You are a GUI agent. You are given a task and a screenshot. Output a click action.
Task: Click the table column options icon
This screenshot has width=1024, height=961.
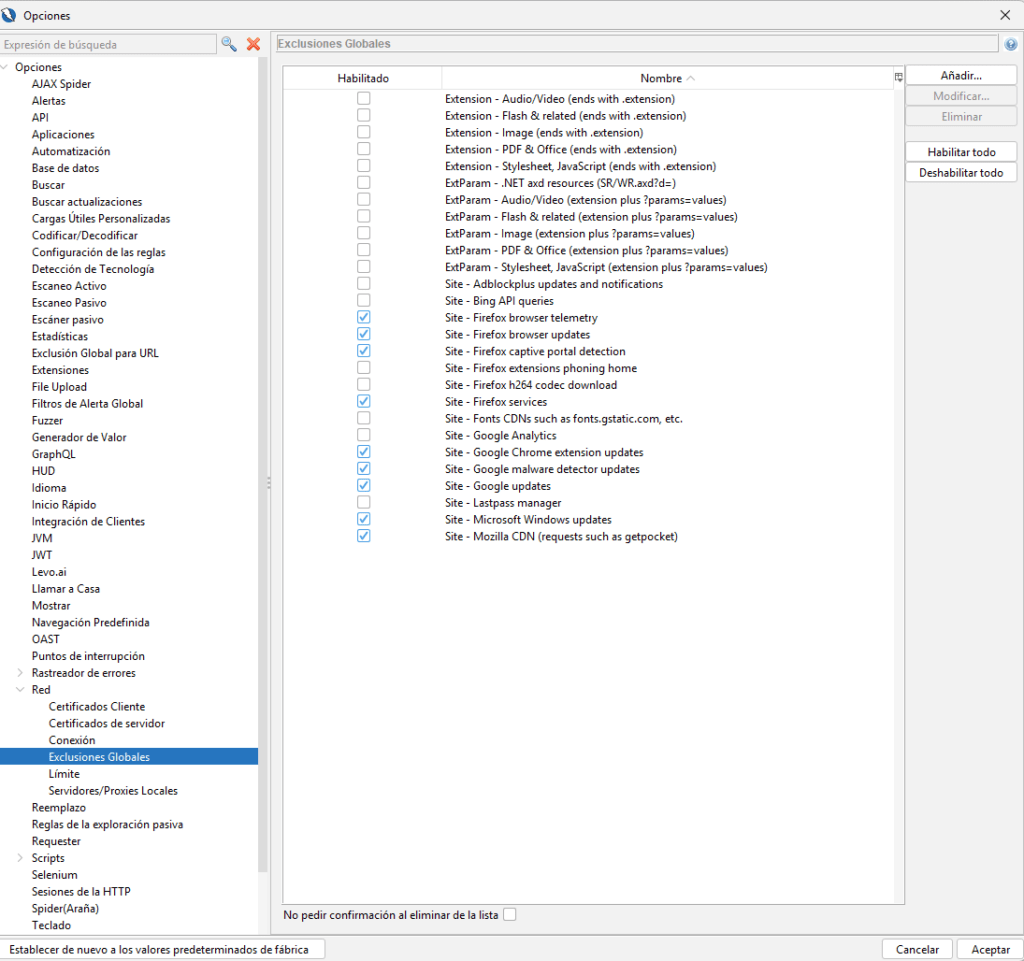pyautogui.click(x=898, y=78)
